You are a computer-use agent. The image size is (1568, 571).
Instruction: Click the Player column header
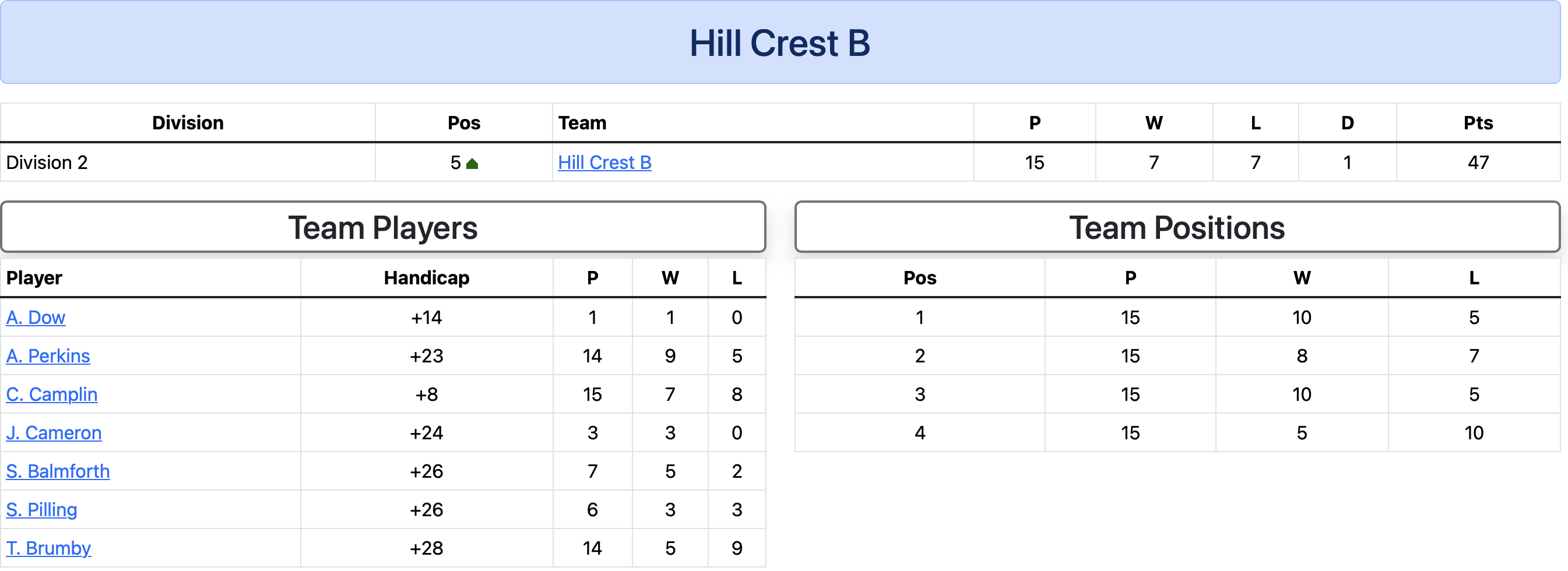coord(34,277)
